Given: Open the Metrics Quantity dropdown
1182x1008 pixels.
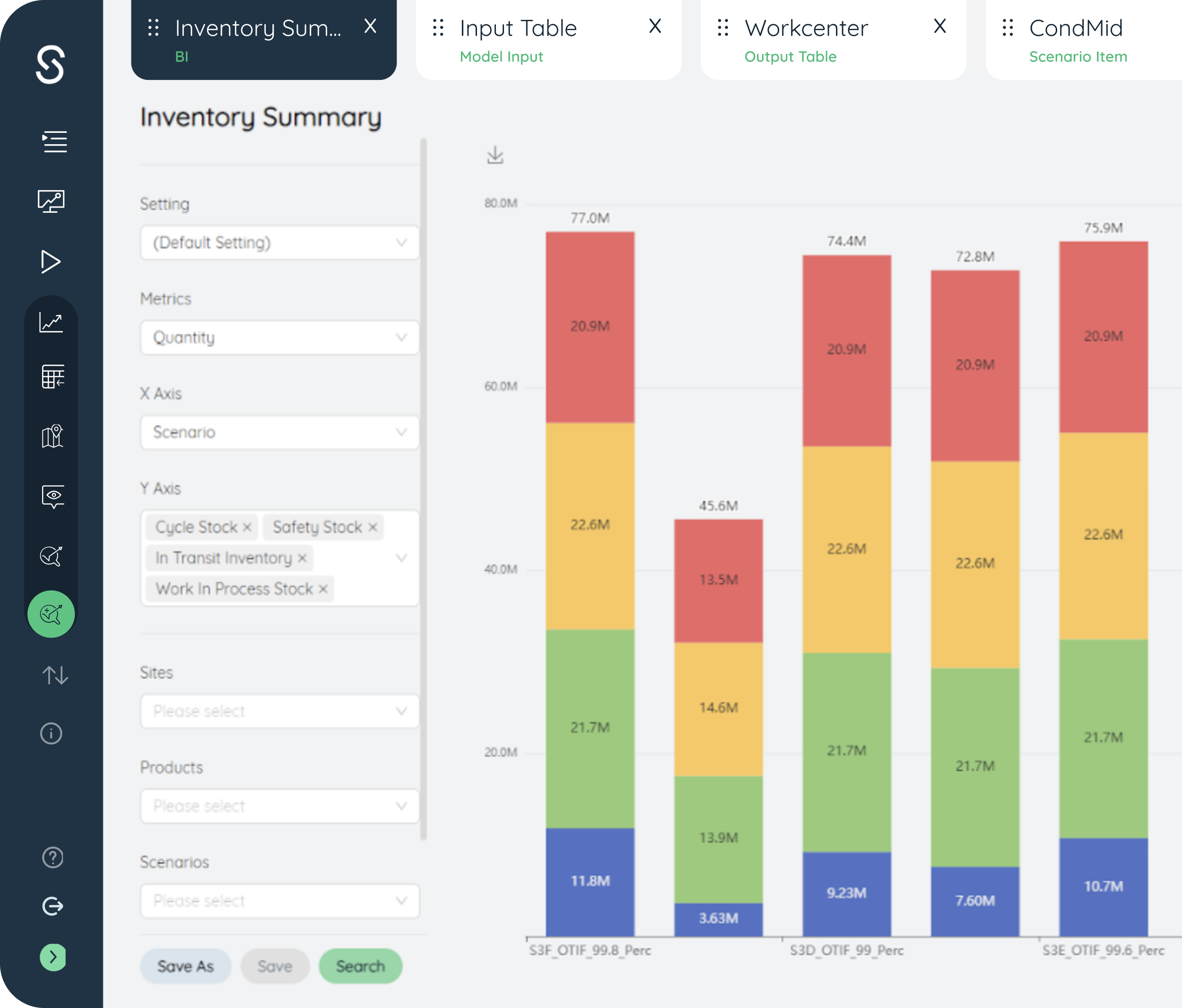Looking at the screenshot, I should click(279, 338).
